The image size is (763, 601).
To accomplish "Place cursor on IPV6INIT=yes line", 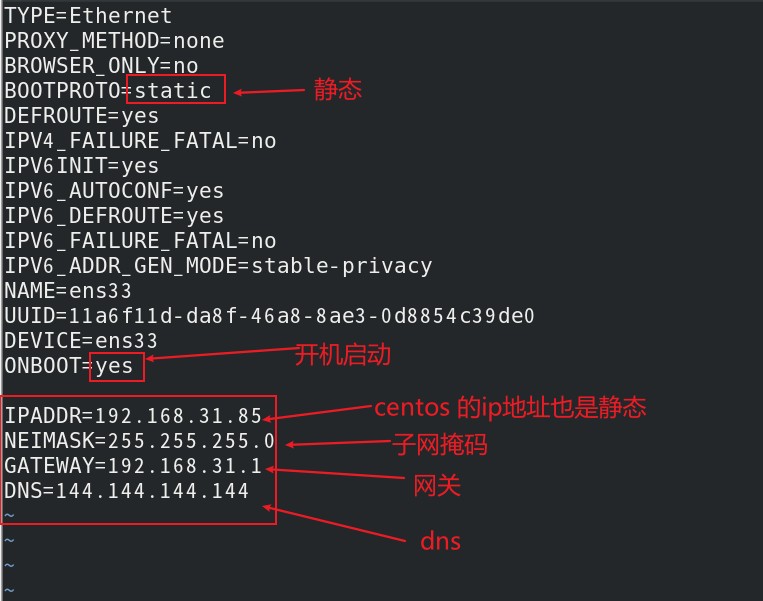I will [x=82, y=166].
